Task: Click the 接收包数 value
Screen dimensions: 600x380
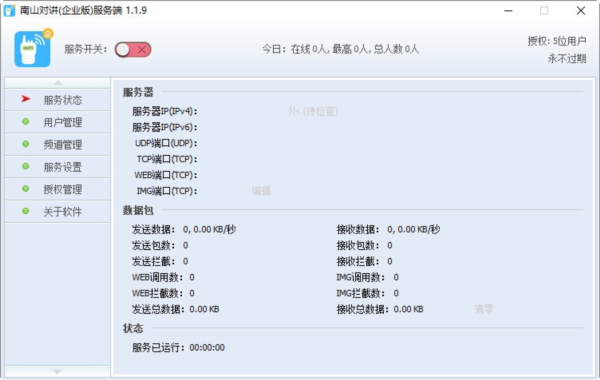Action: [x=390, y=245]
